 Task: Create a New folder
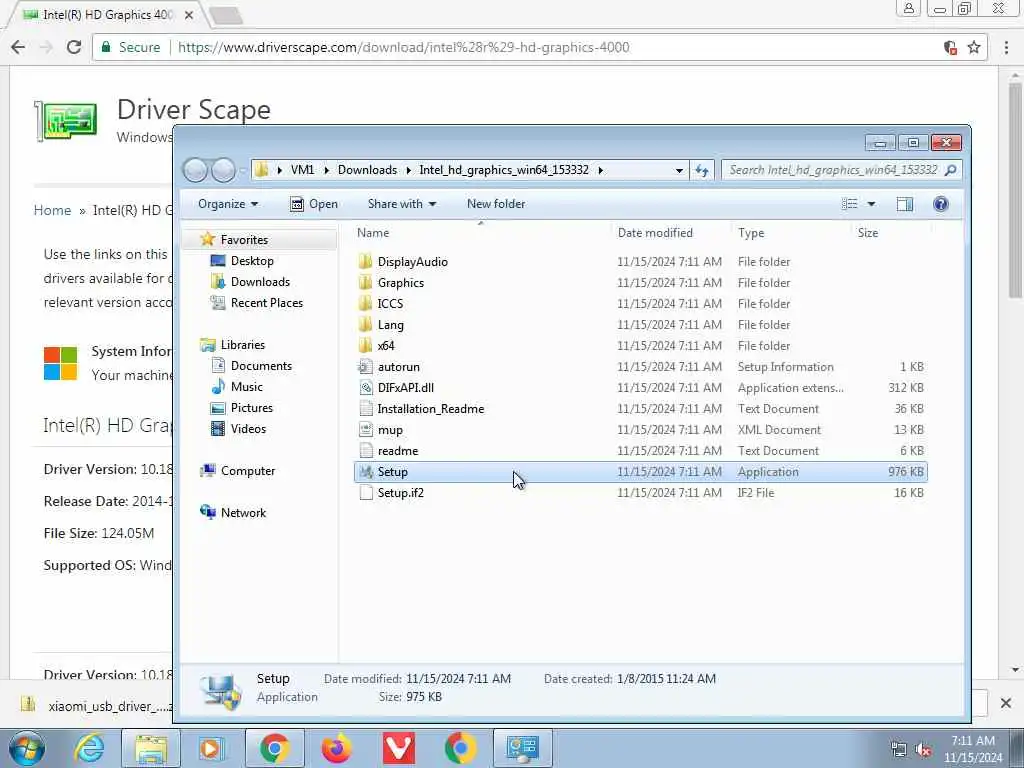496,204
